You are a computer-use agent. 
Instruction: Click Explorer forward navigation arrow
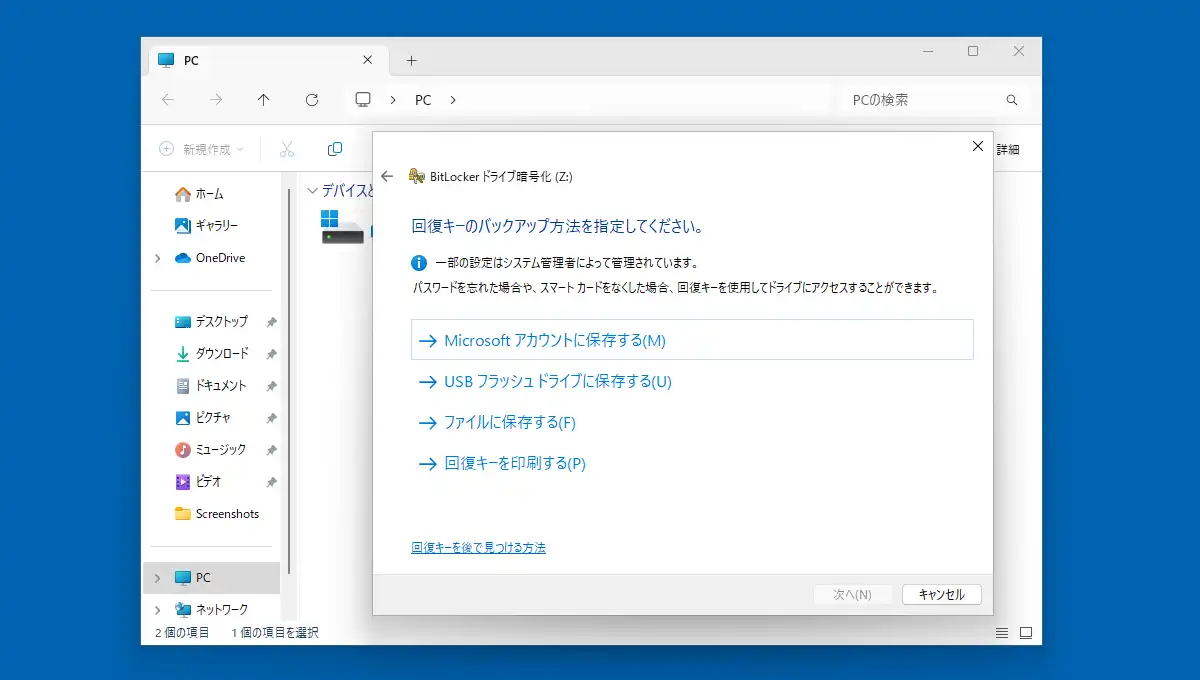215,100
